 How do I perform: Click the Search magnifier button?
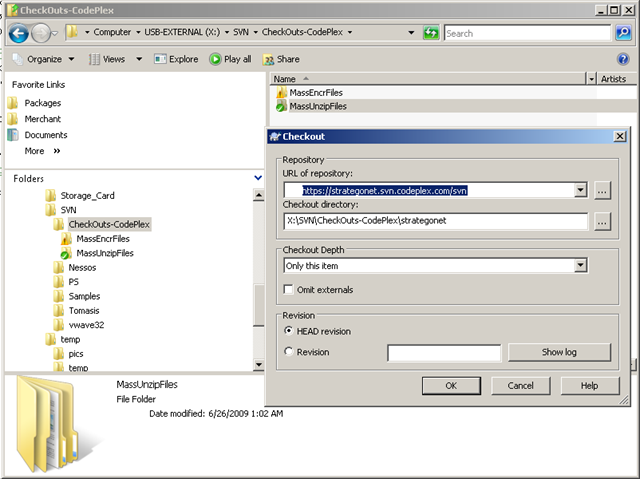pos(623,33)
